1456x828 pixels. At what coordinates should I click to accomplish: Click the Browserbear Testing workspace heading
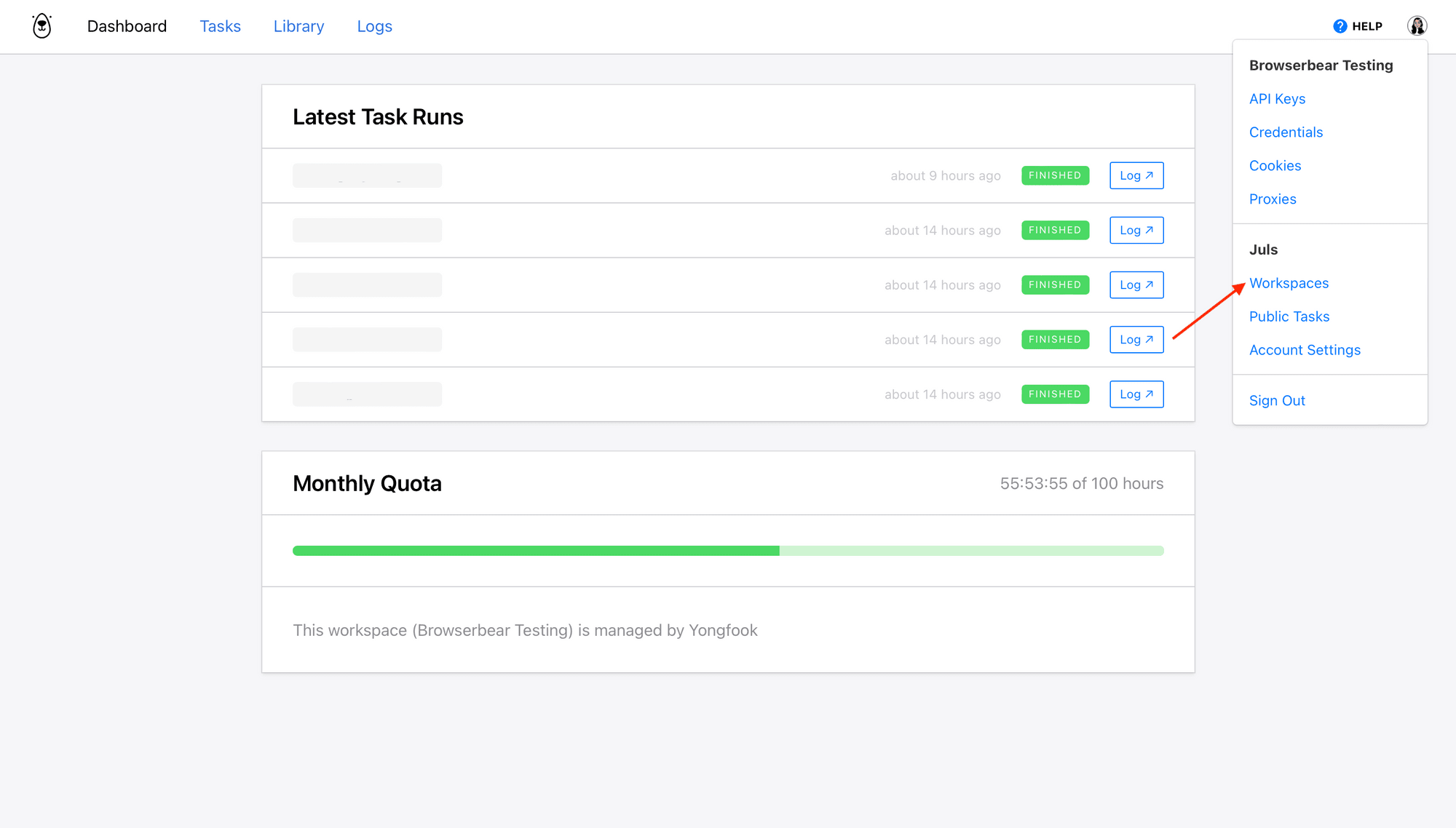[x=1321, y=65]
